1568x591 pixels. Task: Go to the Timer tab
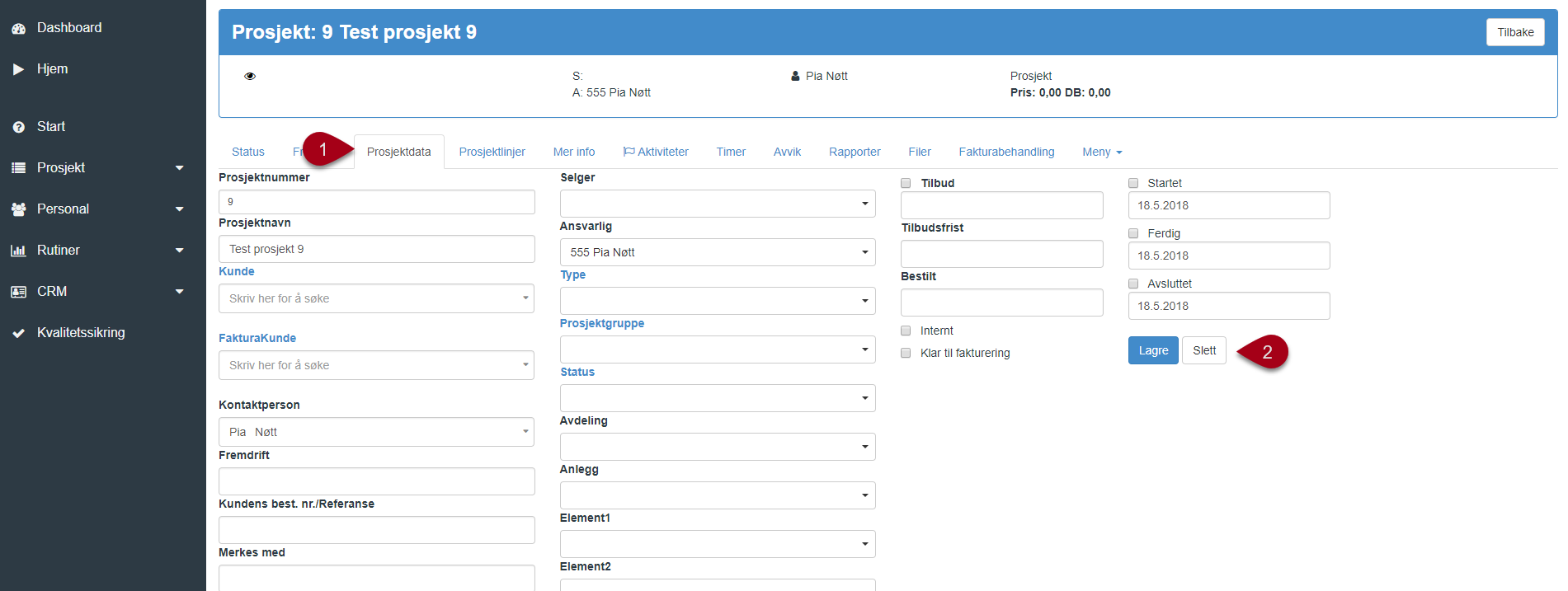tap(731, 152)
